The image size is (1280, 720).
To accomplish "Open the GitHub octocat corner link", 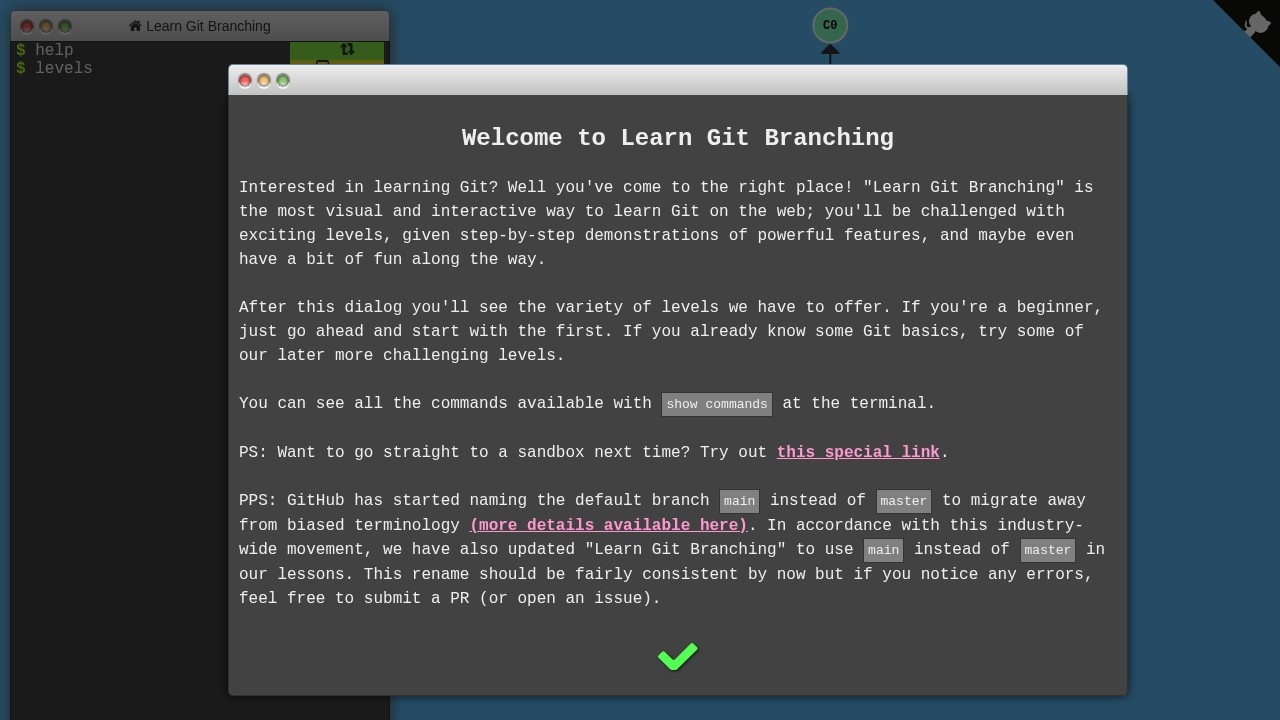I will click(1256, 24).
